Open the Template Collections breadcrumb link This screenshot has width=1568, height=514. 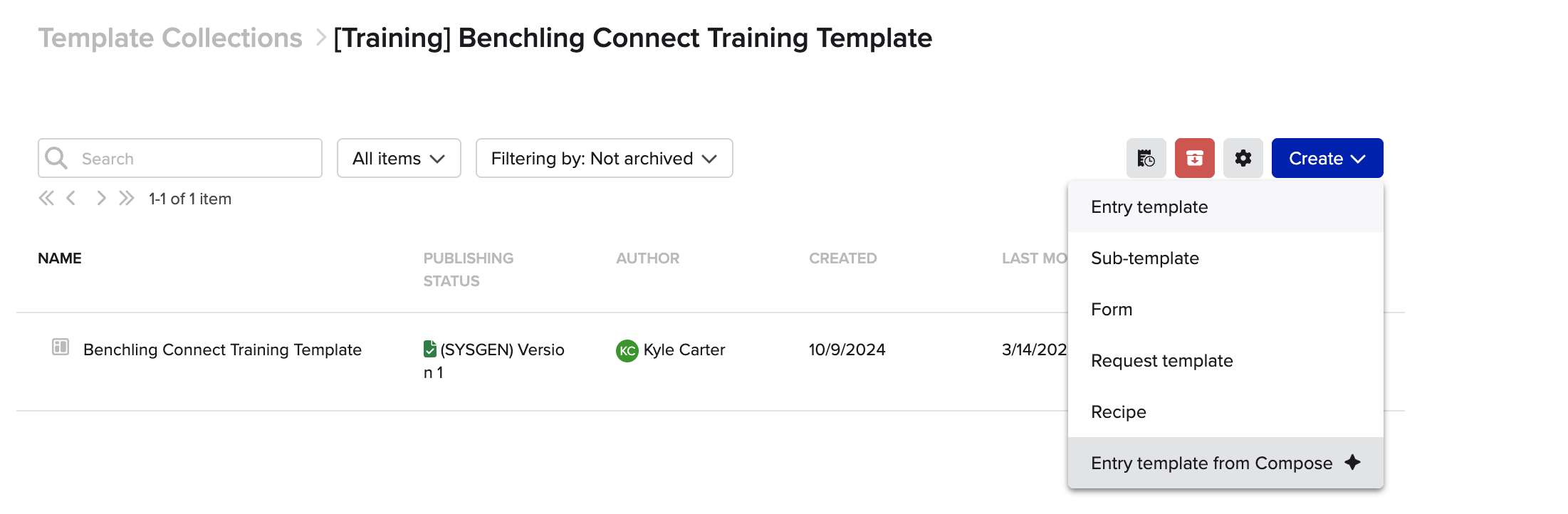pyautogui.click(x=170, y=38)
